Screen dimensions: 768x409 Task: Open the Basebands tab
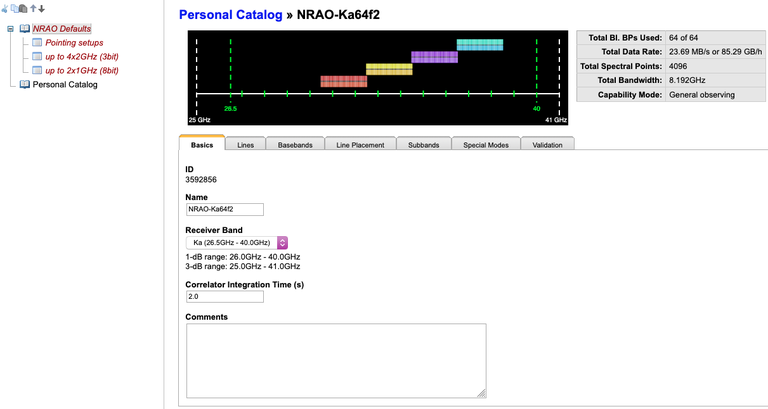pyautogui.click(x=295, y=145)
